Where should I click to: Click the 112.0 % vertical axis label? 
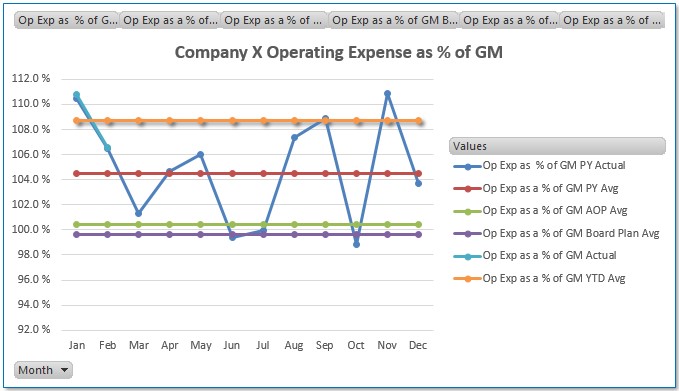(x=31, y=78)
